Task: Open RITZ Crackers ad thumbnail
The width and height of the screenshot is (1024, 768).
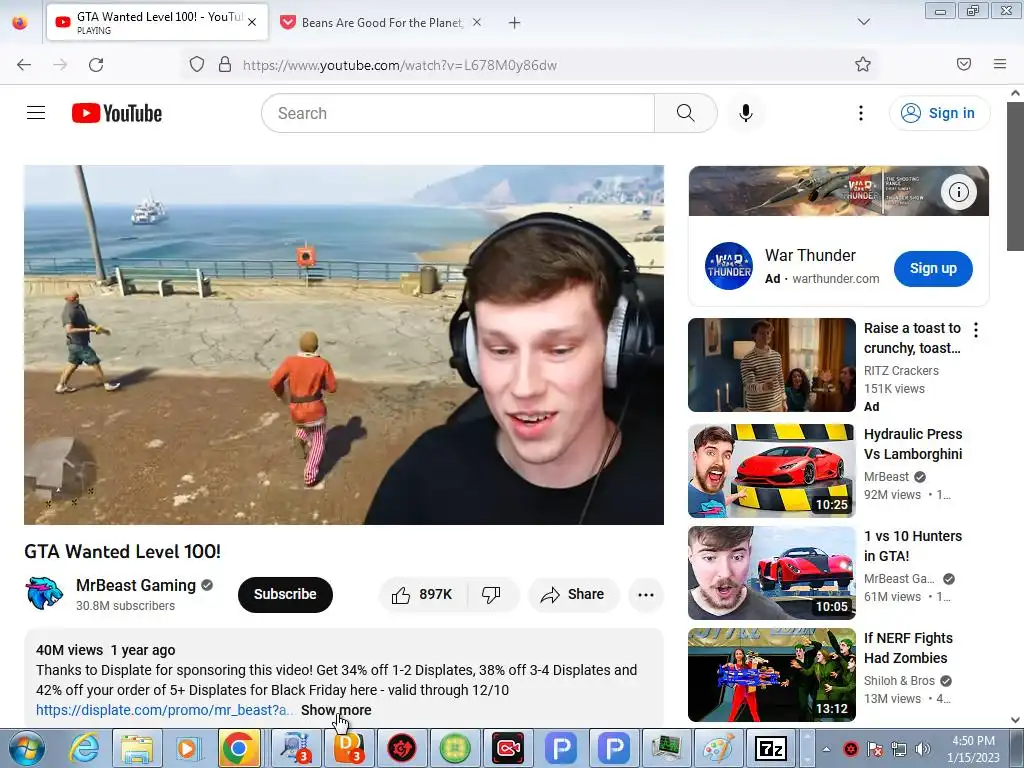Action: [771, 365]
